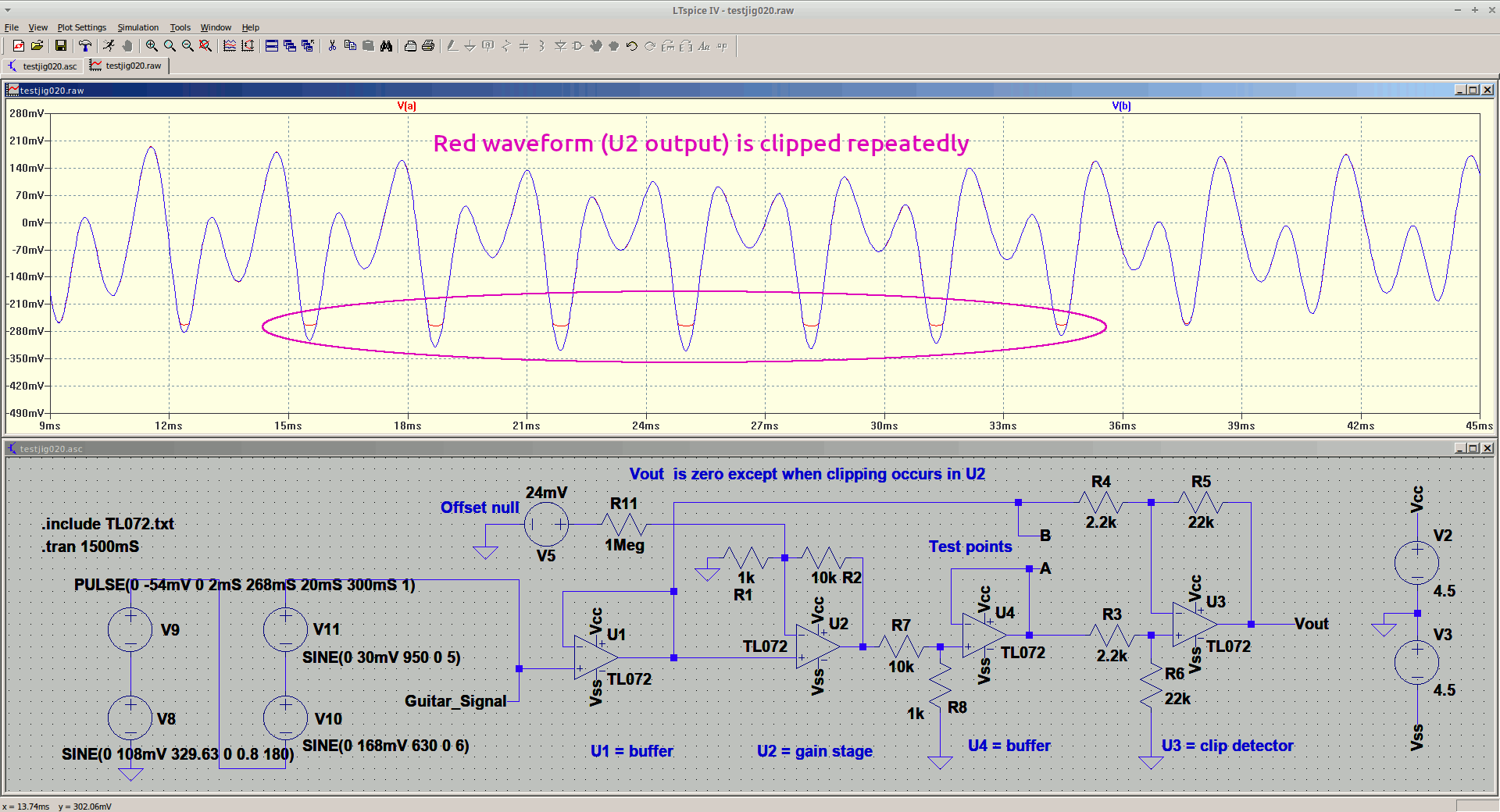Viewport: 1500px width, 812px height.
Task: Click the Cut scissors icon
Action: click(332, 46)
